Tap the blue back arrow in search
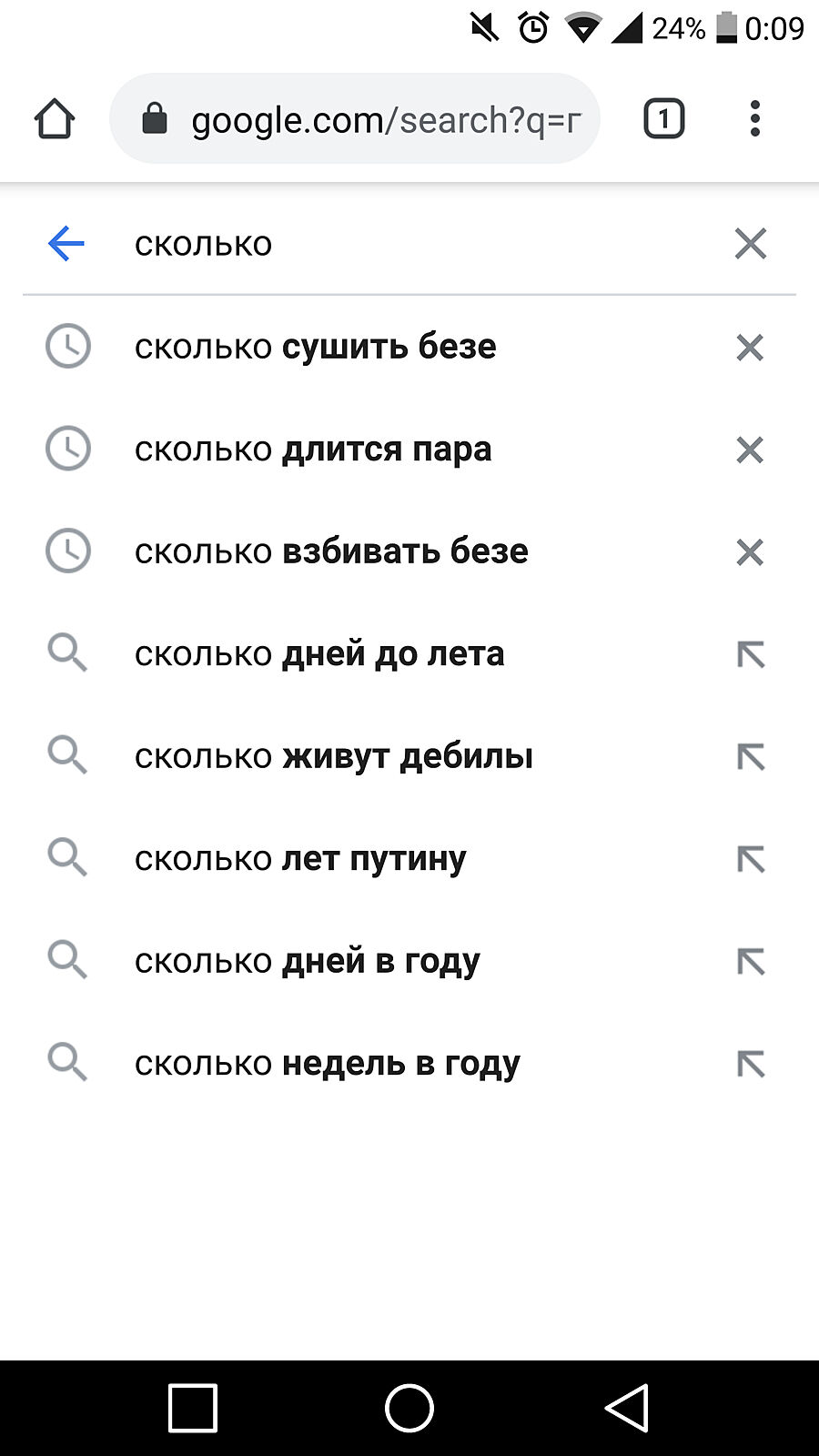This screenshot has width=819, height=1456. pos(66,244)
